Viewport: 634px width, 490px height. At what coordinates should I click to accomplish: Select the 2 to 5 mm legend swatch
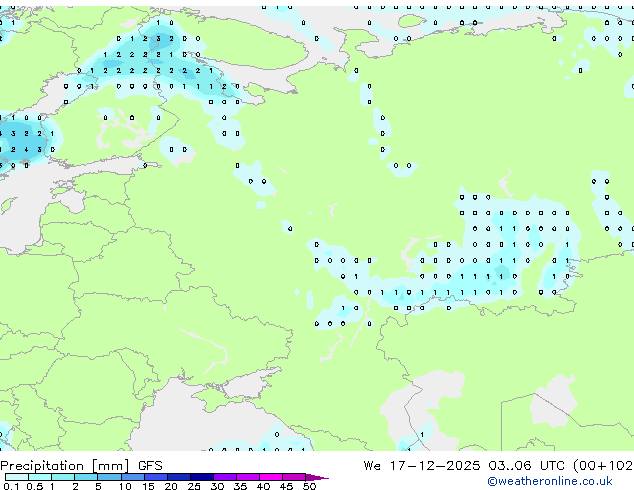tap(86, 477)
